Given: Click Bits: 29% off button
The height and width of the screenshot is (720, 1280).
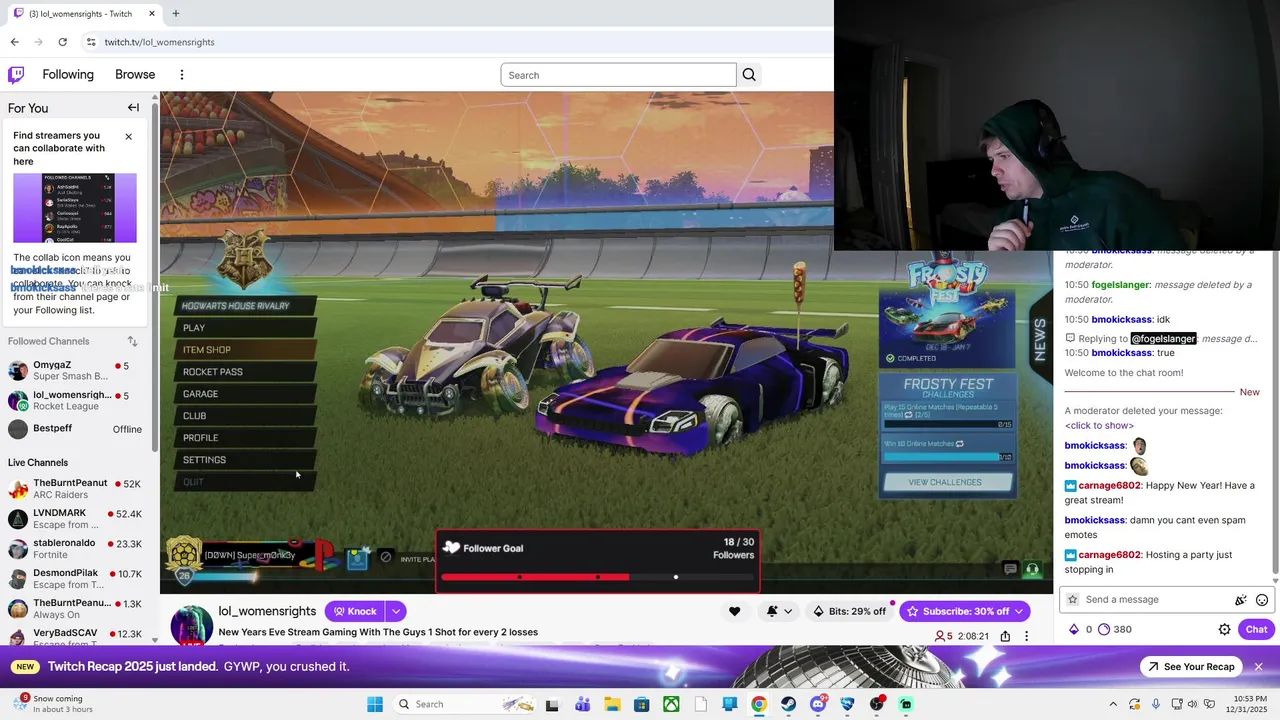Looking at the screenshot, I should [x=849, y=611].
